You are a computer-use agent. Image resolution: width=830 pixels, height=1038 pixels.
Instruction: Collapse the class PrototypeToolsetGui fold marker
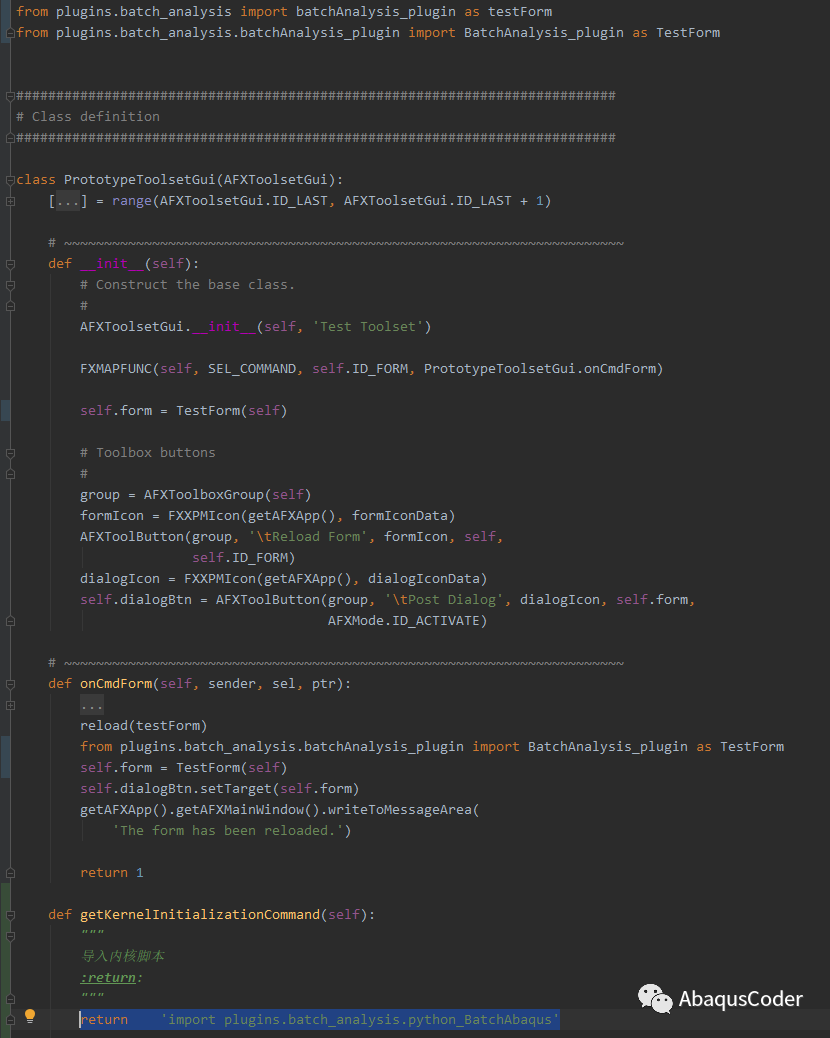pos(10,180)
